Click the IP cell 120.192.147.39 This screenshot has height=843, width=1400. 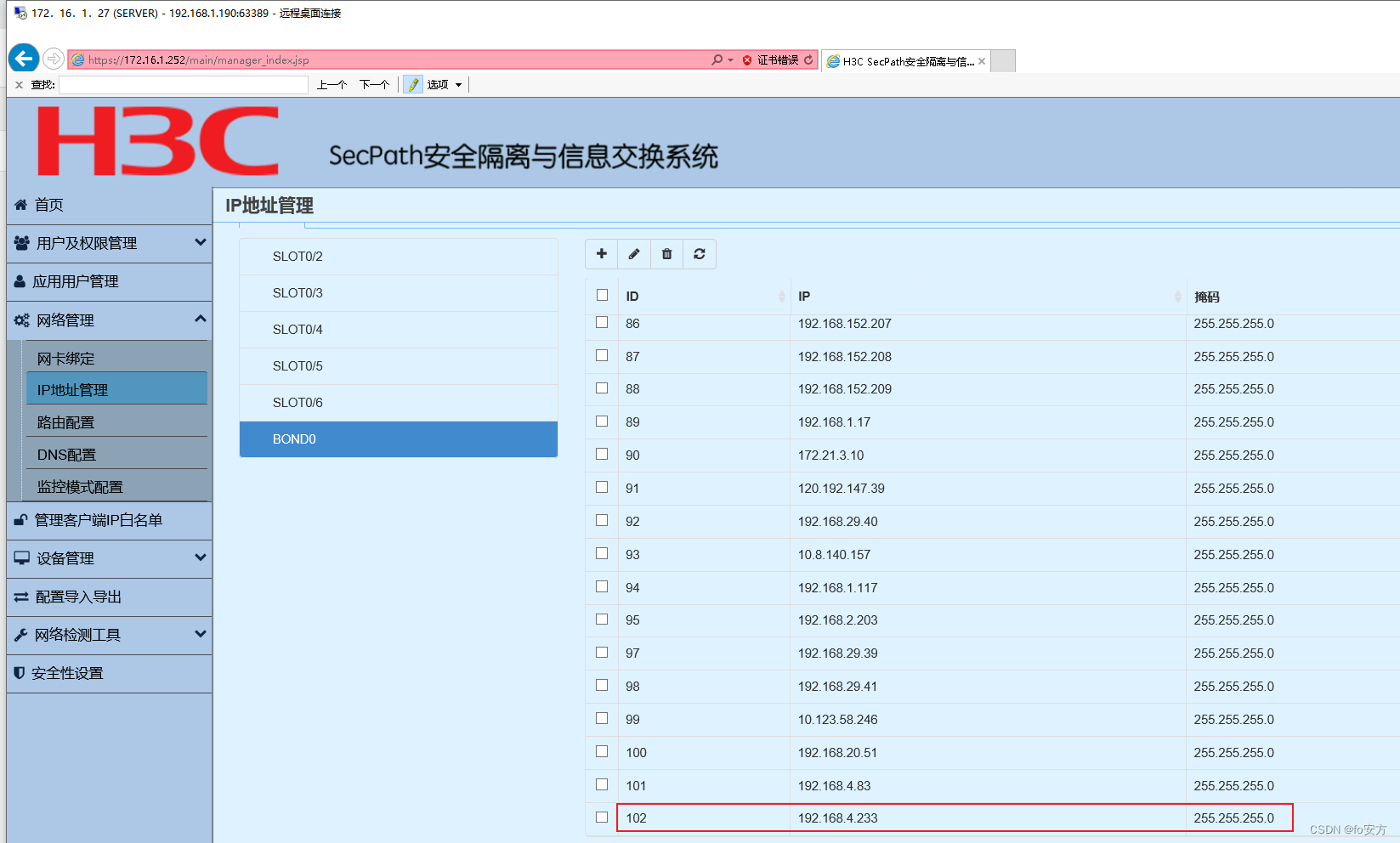pos(842,489)
